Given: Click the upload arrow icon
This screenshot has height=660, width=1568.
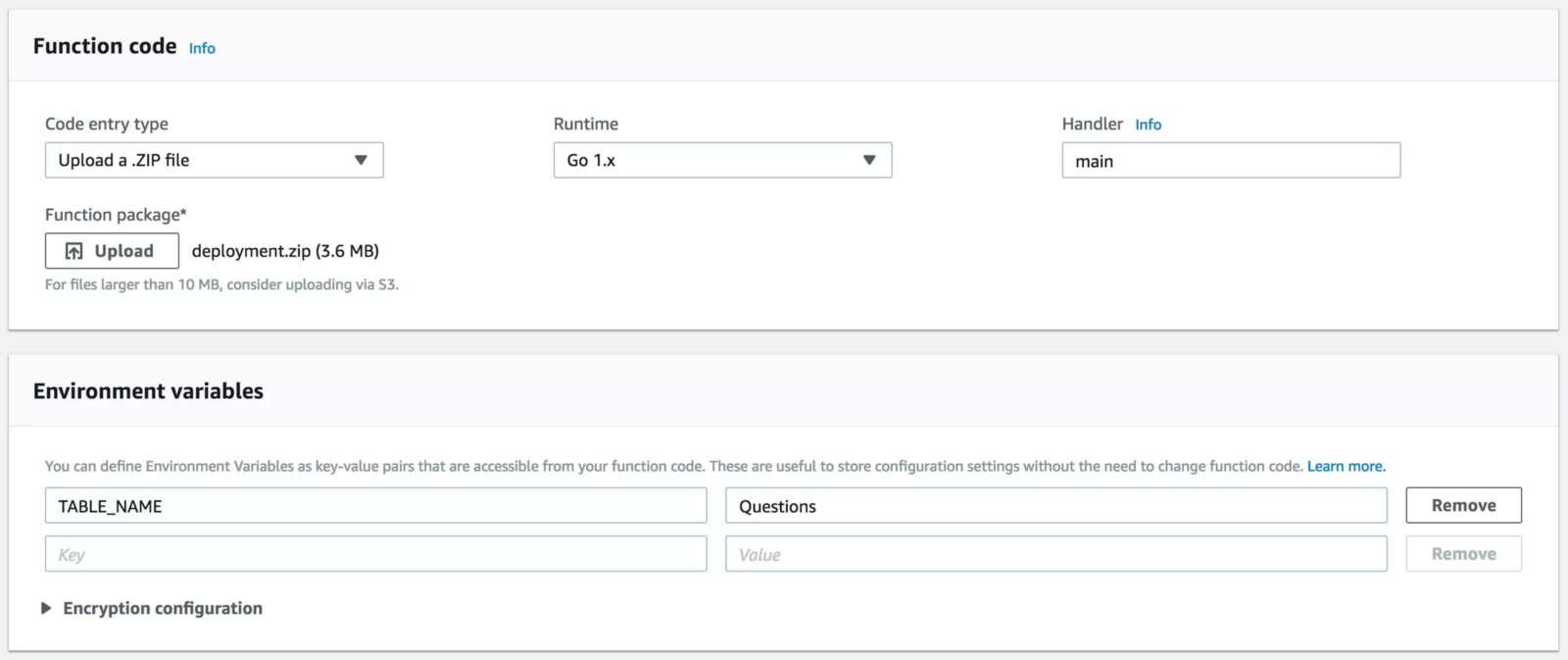Looking at the screenshot, I should [x=73, y=251].
